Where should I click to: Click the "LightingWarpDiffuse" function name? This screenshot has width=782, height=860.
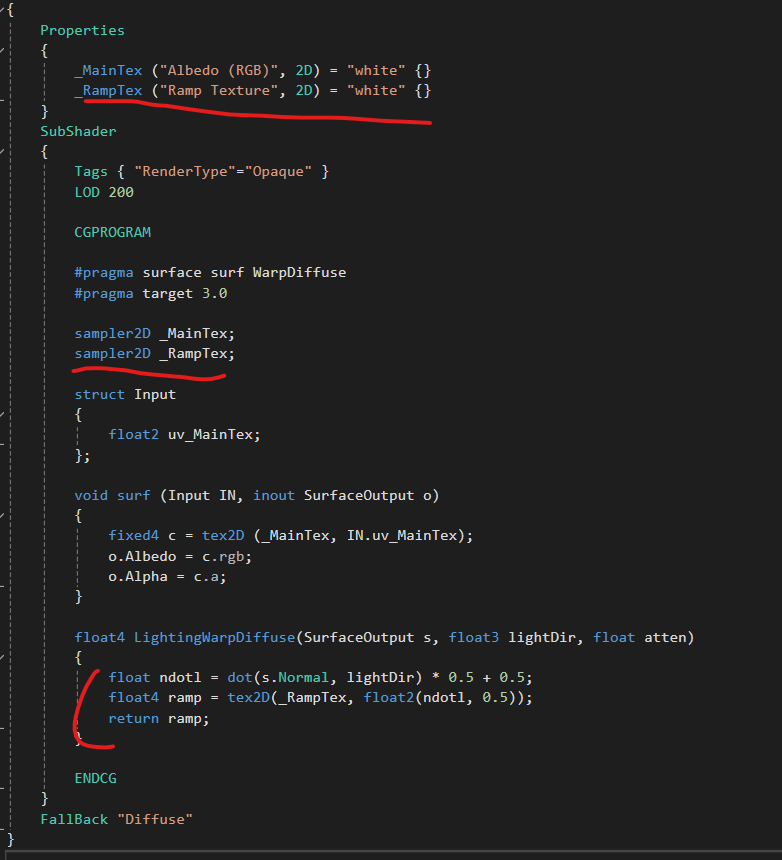[214, 638]
